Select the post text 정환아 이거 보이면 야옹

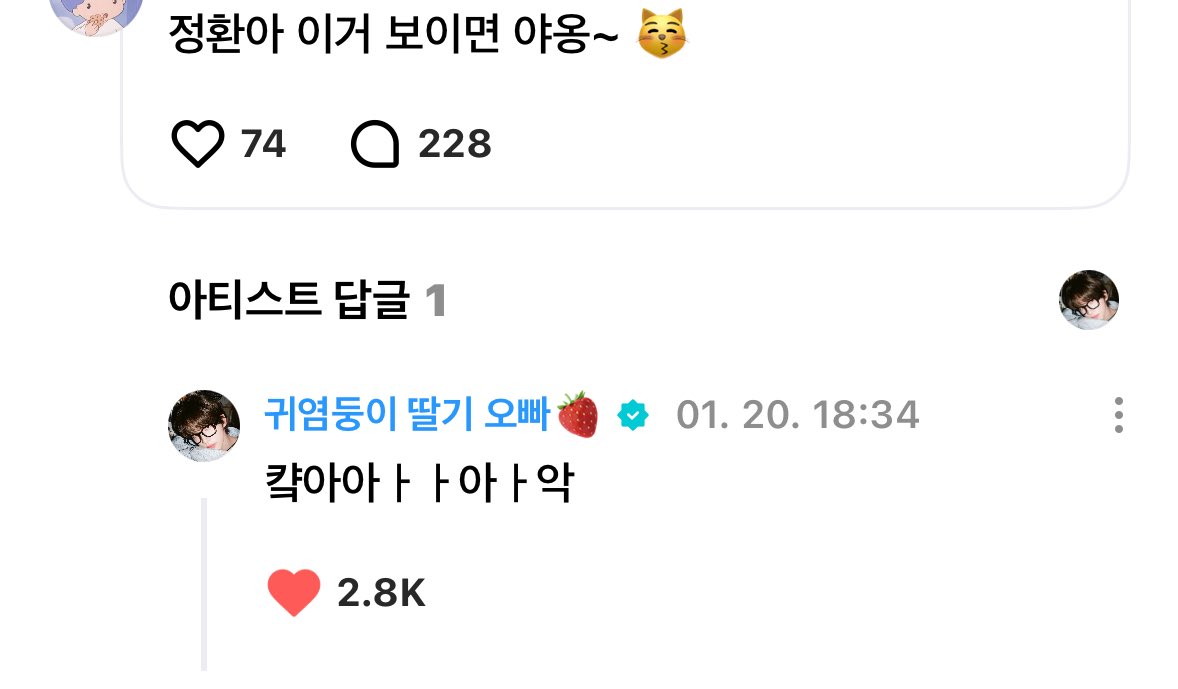393,35
